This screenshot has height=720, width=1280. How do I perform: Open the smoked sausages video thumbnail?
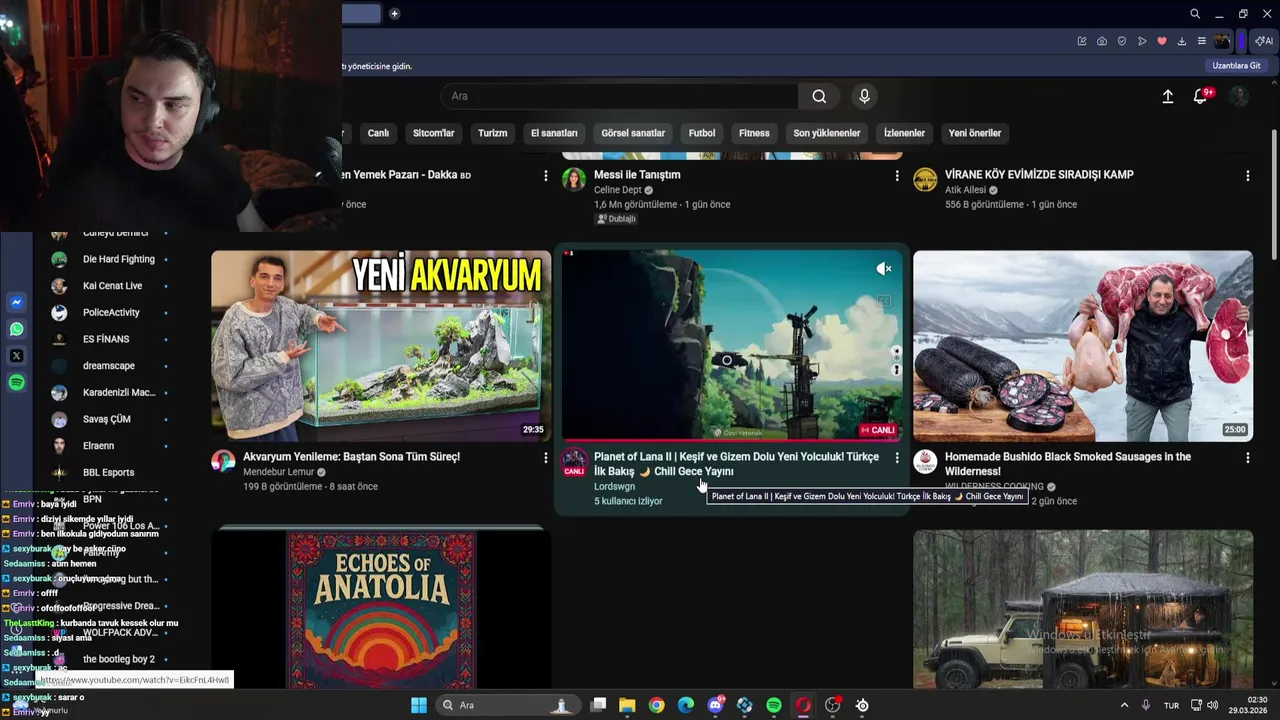coord(1083,346)
